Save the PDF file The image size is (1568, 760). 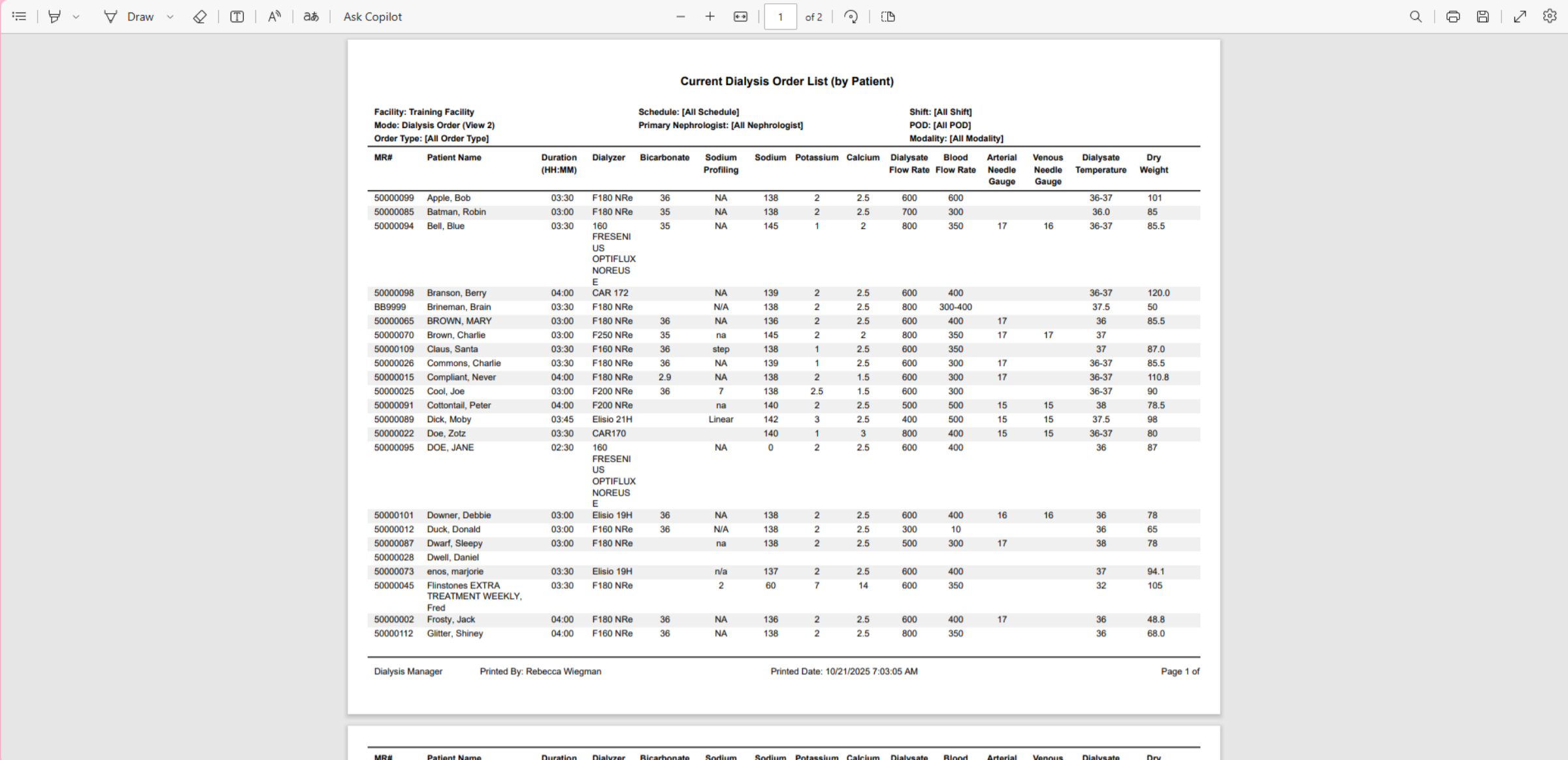tap(1483, 16)
